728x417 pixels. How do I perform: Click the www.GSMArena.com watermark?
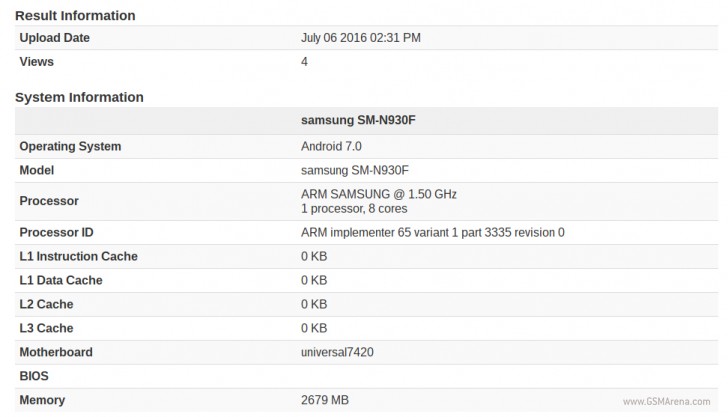[667, 402]
